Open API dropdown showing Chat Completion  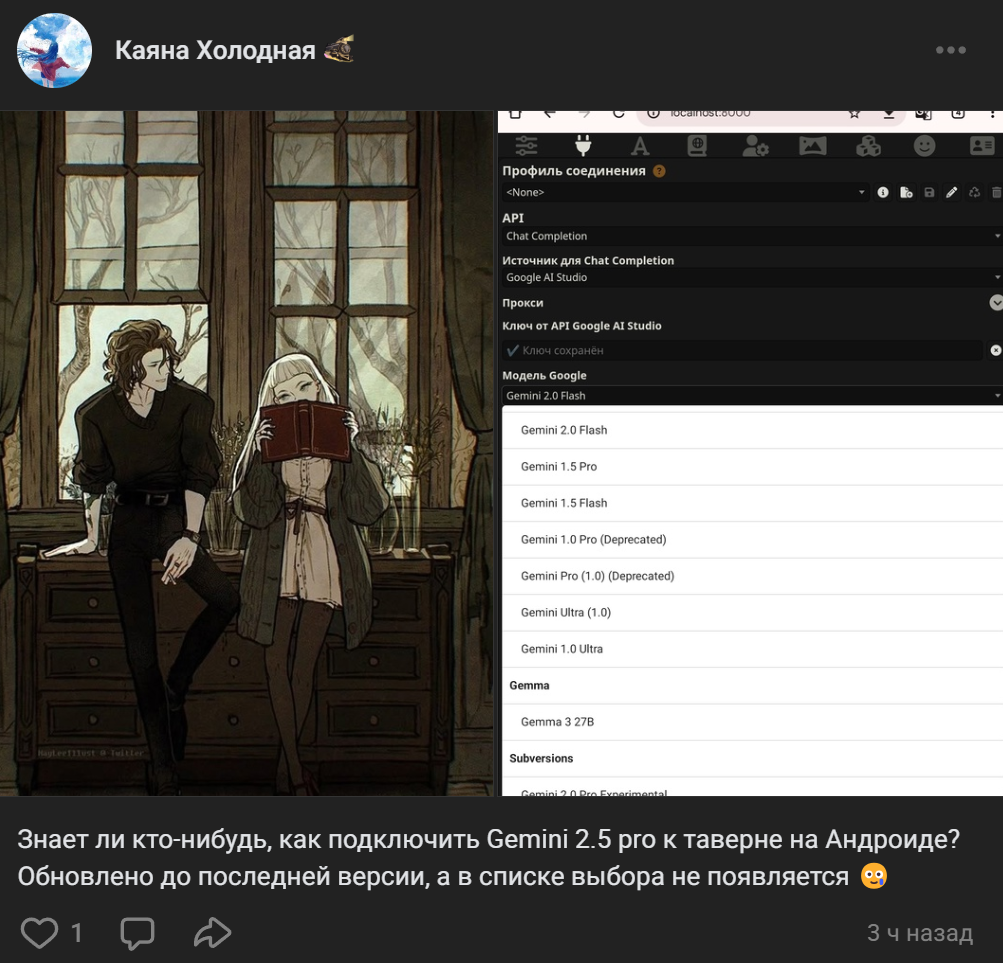[x=752, y=236]
